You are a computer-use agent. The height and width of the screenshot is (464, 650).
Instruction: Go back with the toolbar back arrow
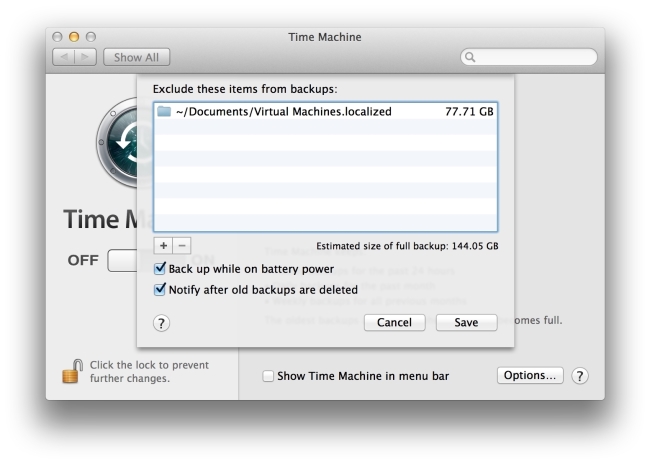(64, 57)
